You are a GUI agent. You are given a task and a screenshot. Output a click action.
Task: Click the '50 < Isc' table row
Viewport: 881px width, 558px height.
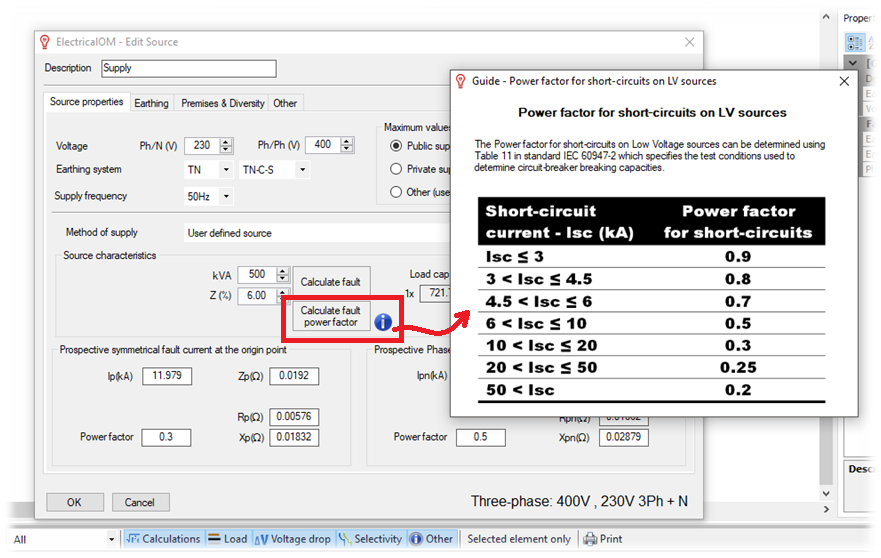coord(652,390)
